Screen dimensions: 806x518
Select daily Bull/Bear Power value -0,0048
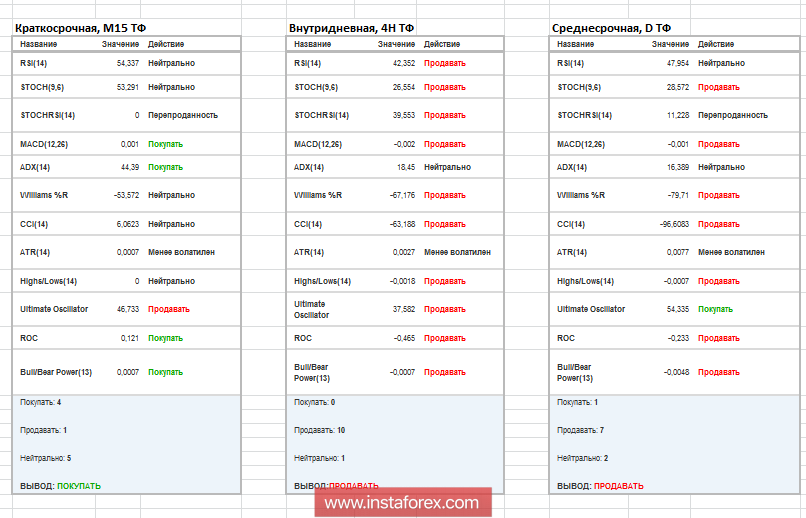coord(676,372)
